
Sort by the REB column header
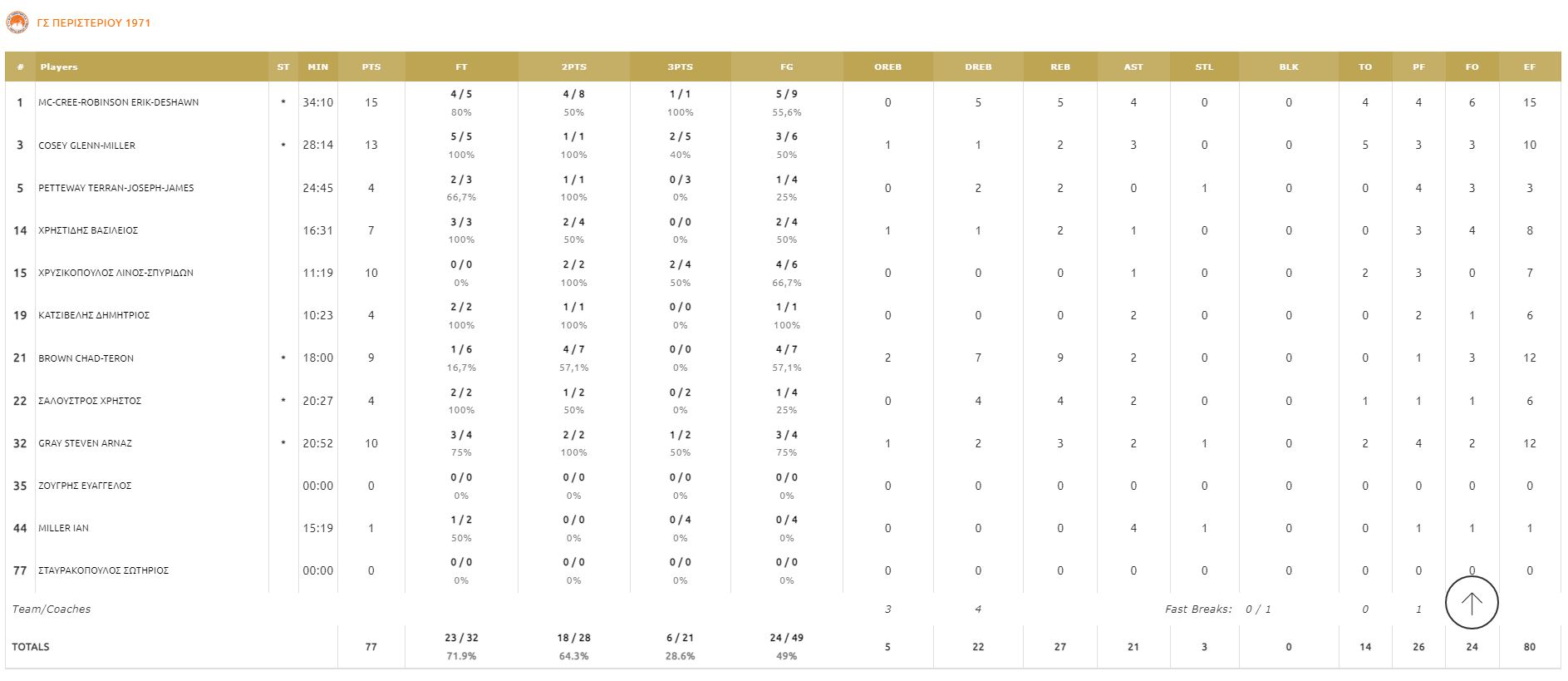coord(1060,67)
